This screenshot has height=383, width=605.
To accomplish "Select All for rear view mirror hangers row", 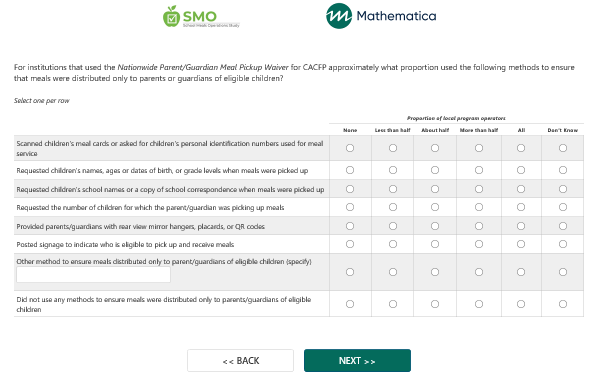I will 521,226.
